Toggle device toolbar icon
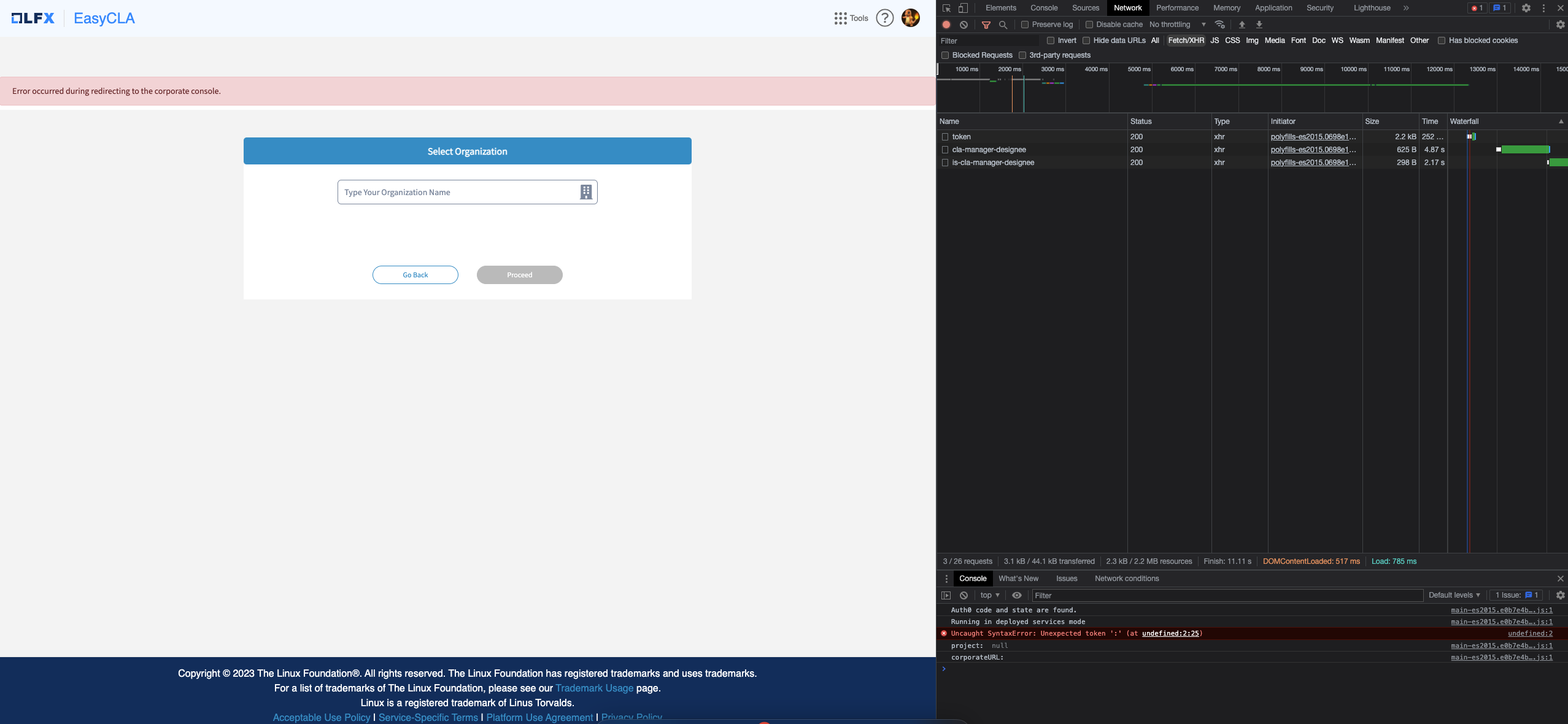The width and height of the screenshot is (1568, 724). (963, 8)
